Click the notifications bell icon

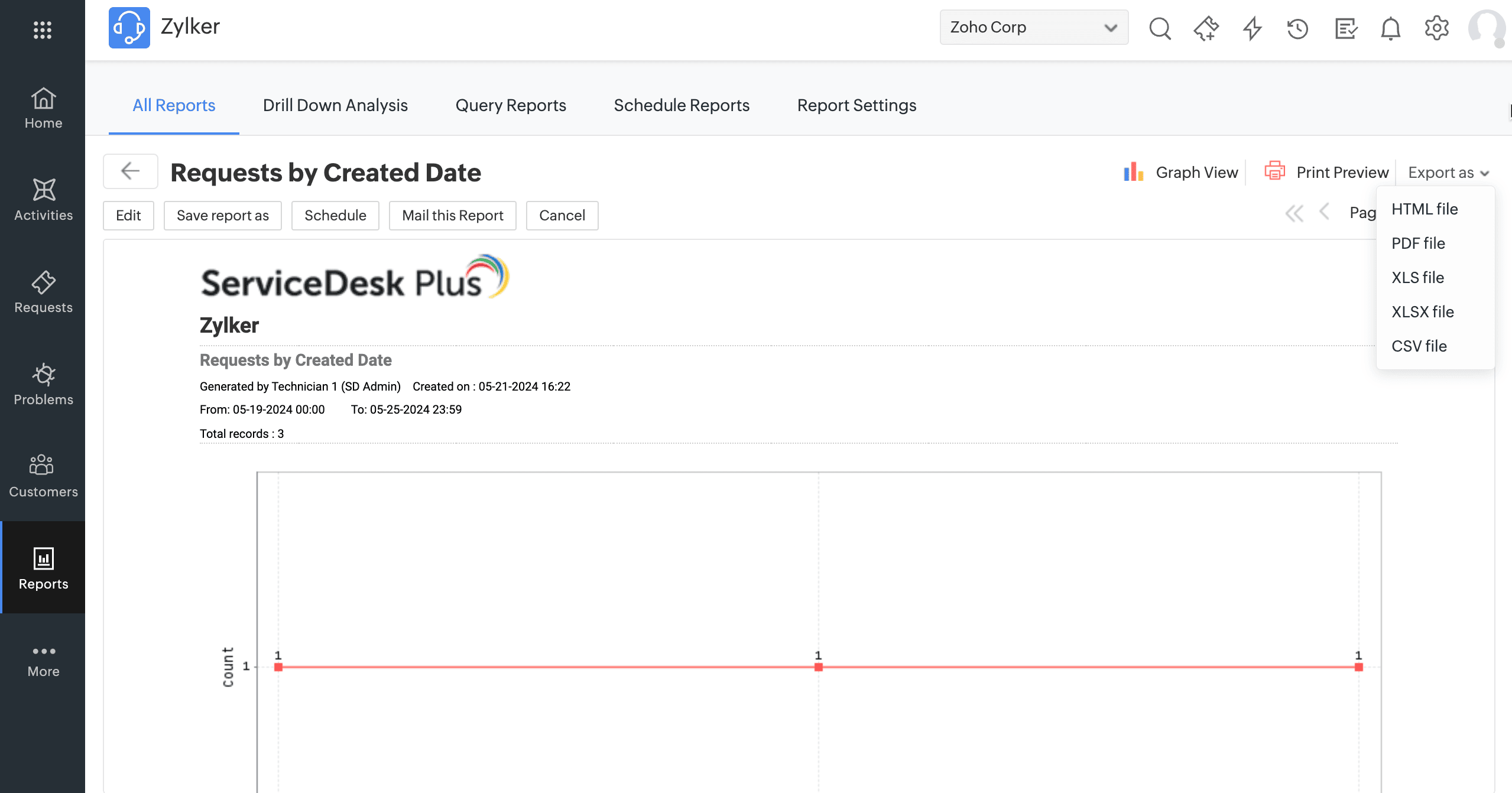point(1390,28)
